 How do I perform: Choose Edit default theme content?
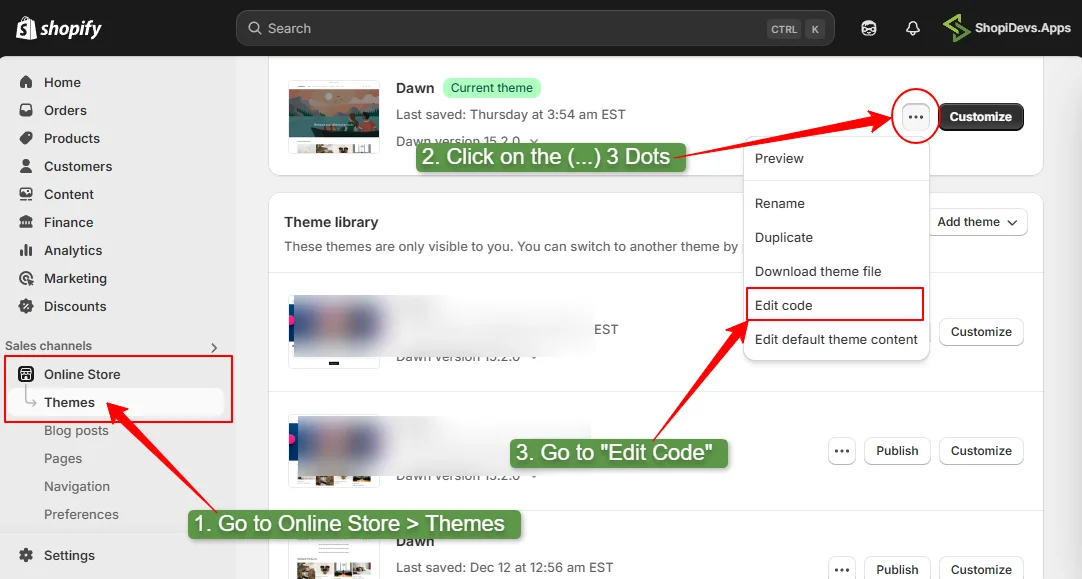click(x=836, y=340)
